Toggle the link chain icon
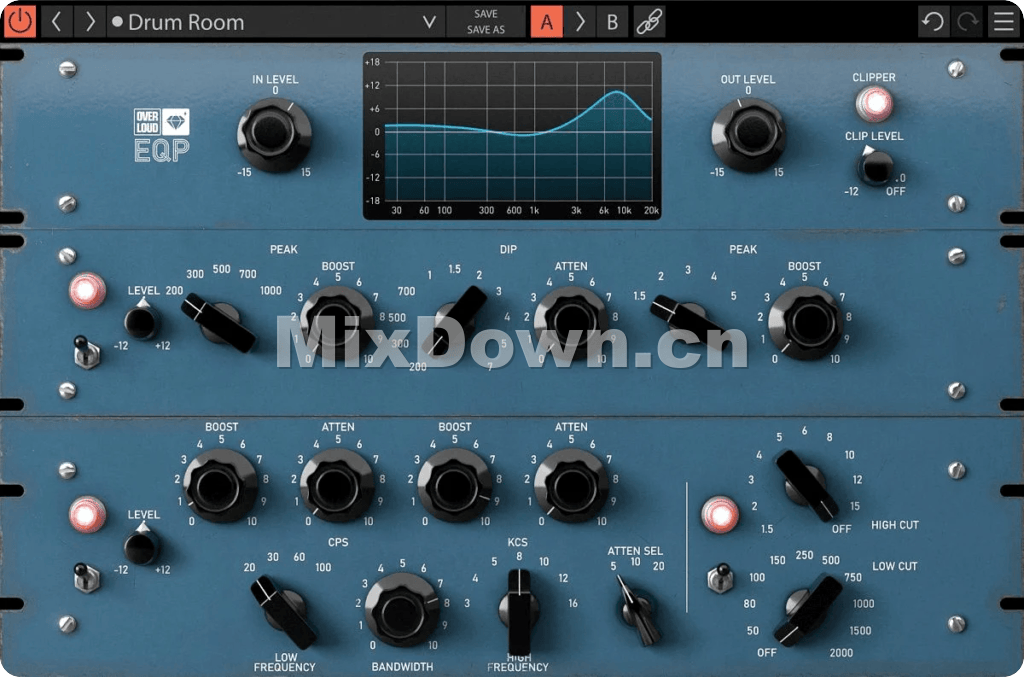Viewport: 1024px width, 677px height. tap(649, 22)
